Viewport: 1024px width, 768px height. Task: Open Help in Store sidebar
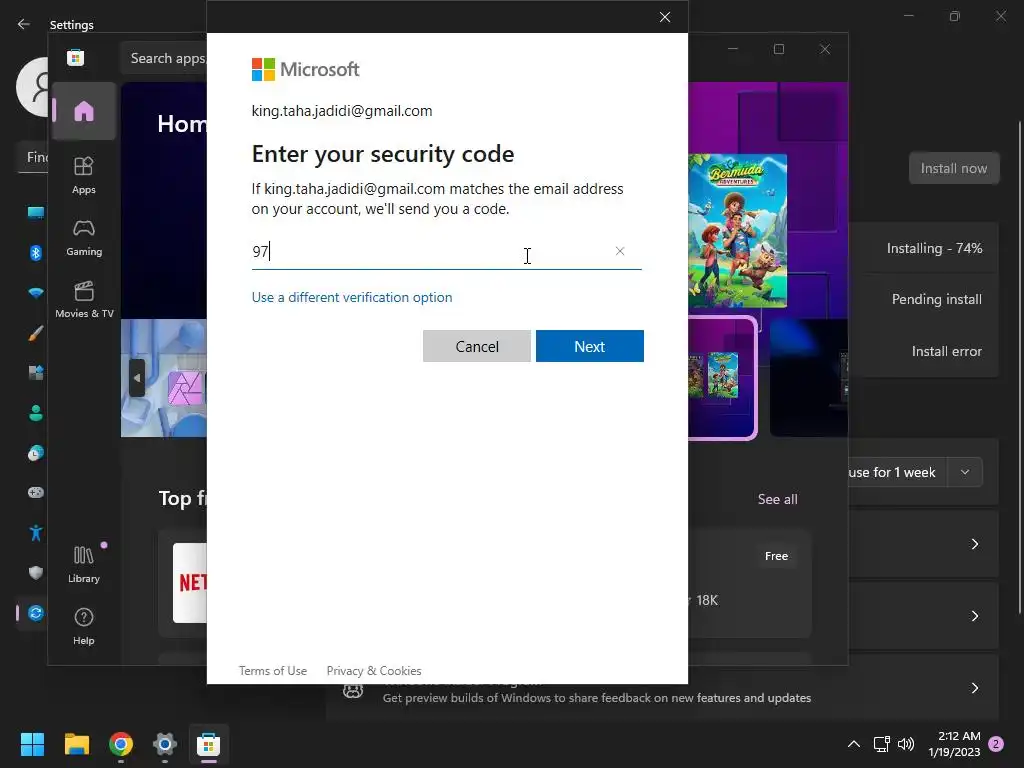click(x=84, y=626)
